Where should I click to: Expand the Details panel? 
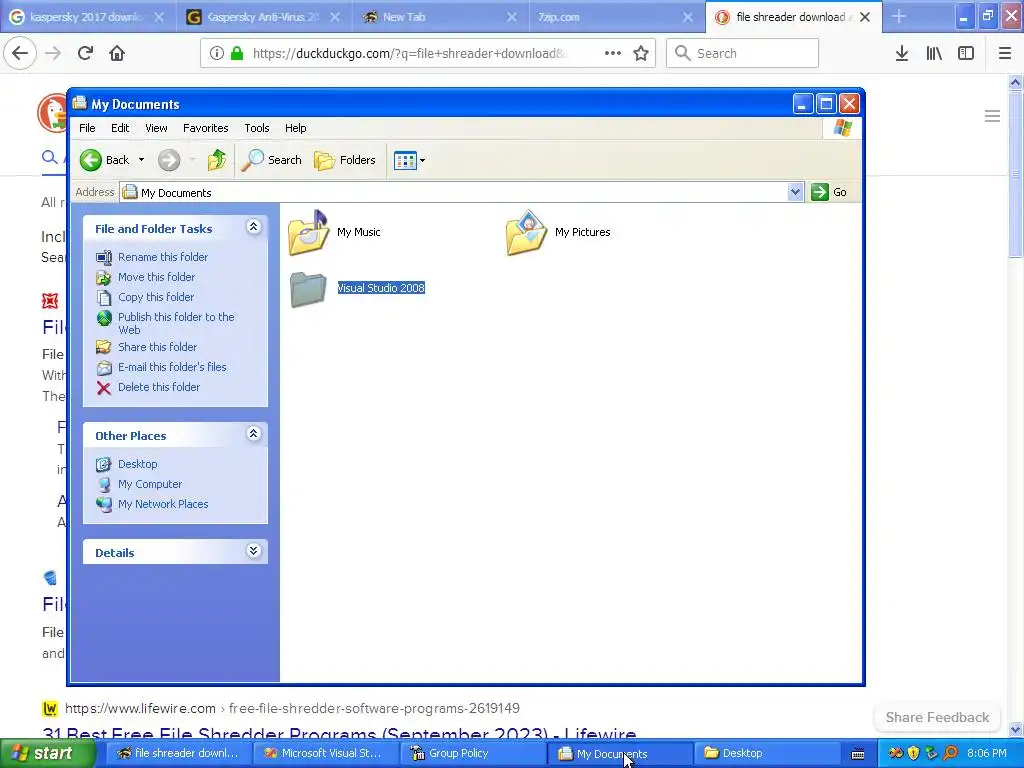(253, 551)
